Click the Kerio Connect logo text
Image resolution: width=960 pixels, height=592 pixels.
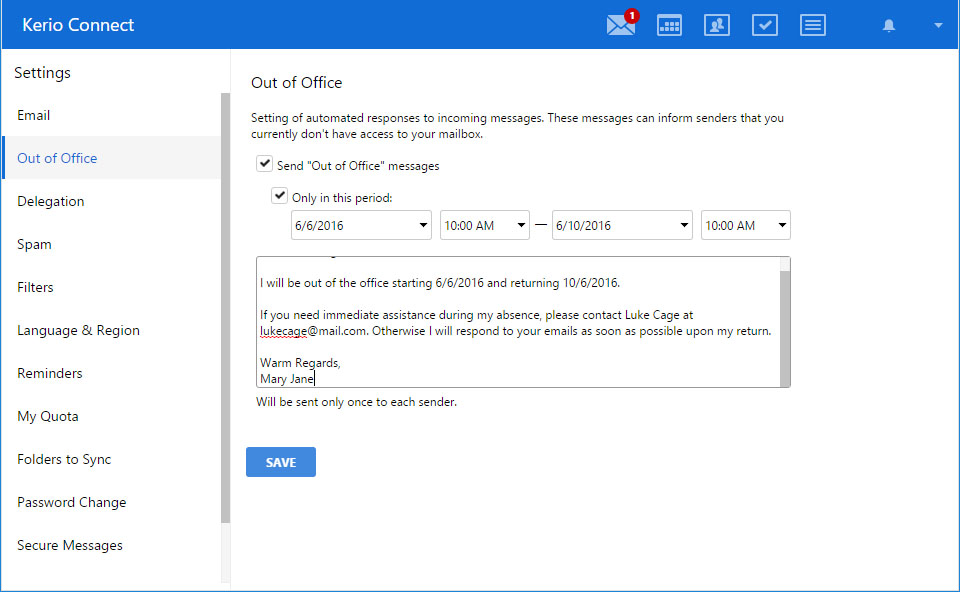78,24
